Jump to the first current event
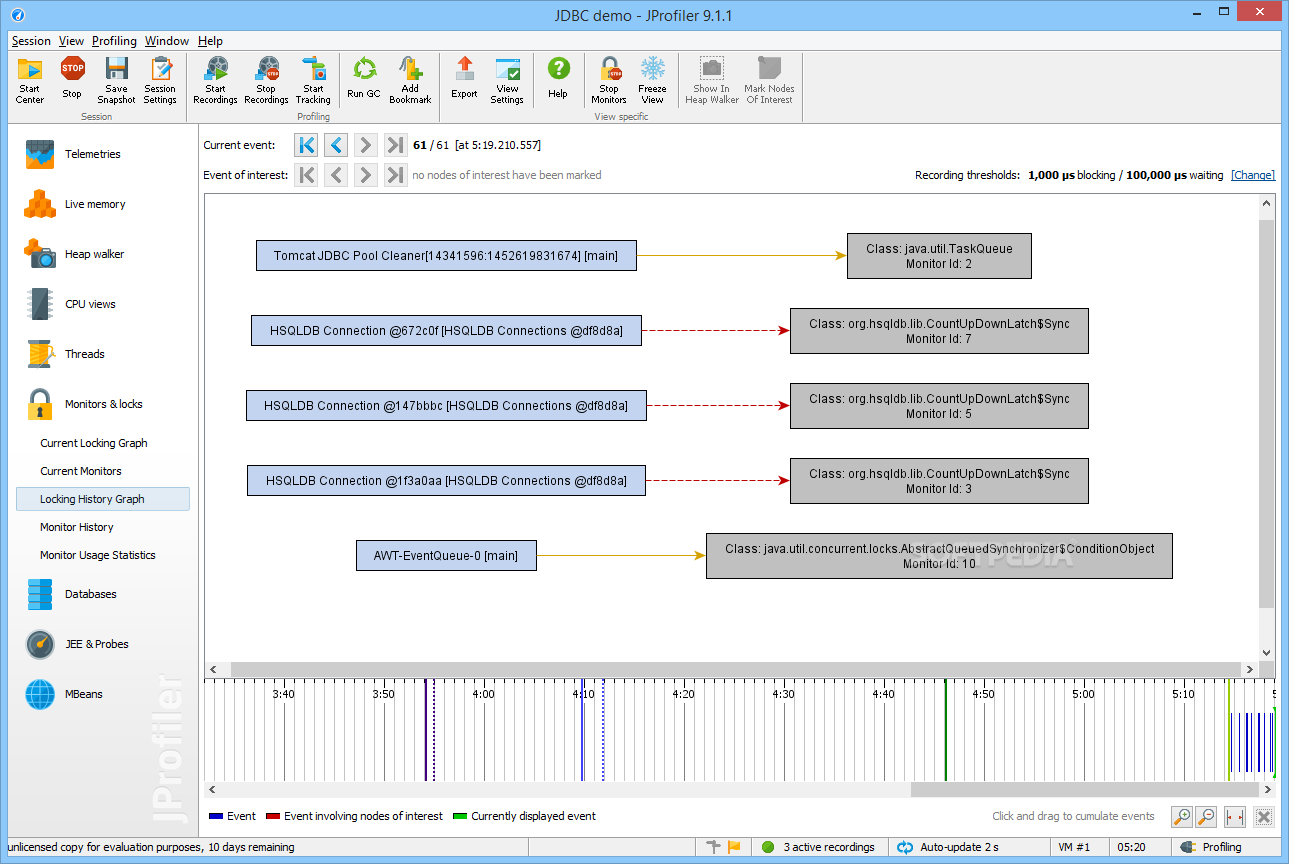This screenshot has height=864, width=1289. (307, 145)
